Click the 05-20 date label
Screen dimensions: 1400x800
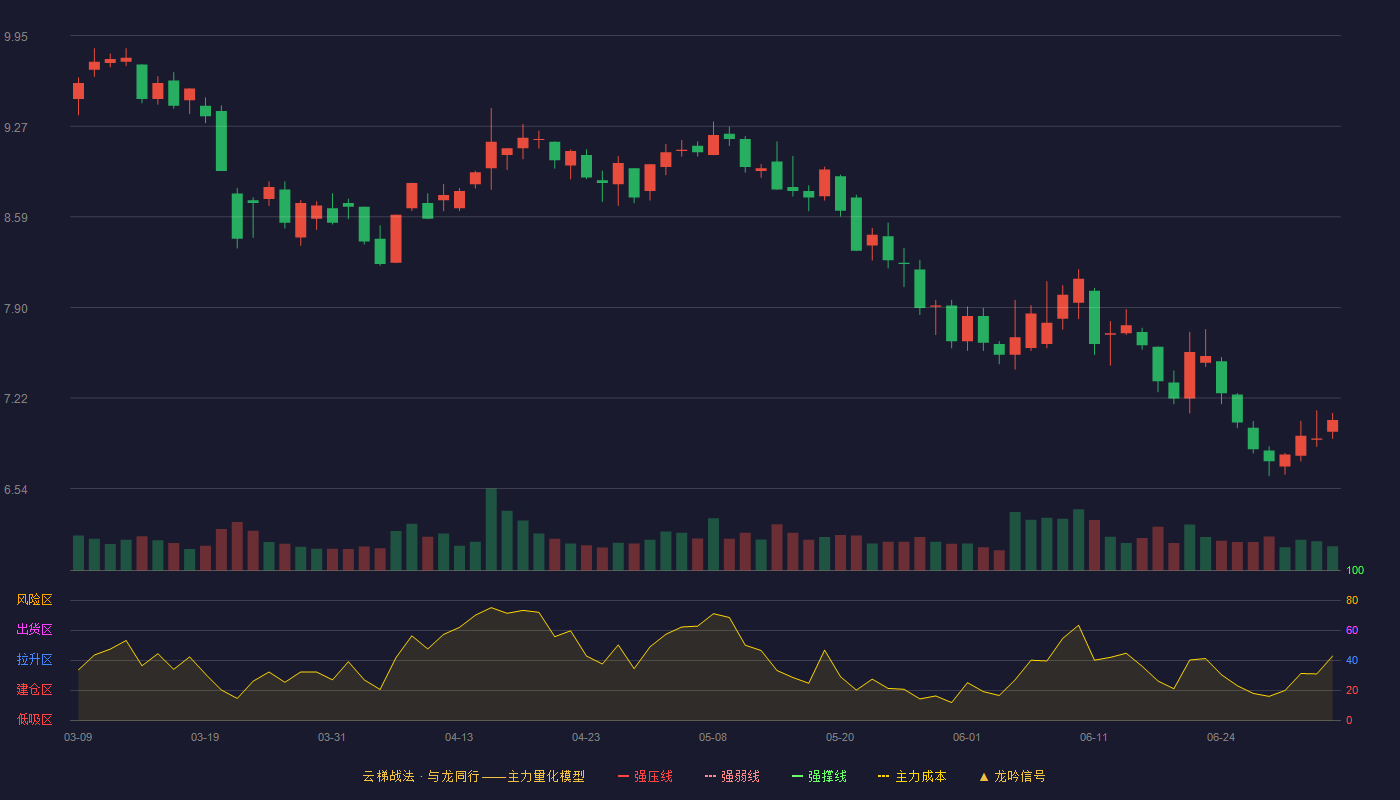click(x=840, y=737)
